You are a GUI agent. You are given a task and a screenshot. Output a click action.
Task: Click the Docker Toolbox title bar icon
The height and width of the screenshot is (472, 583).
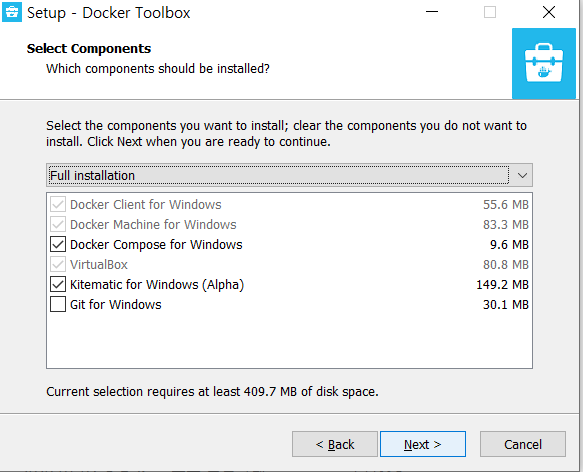click(12, 12)
